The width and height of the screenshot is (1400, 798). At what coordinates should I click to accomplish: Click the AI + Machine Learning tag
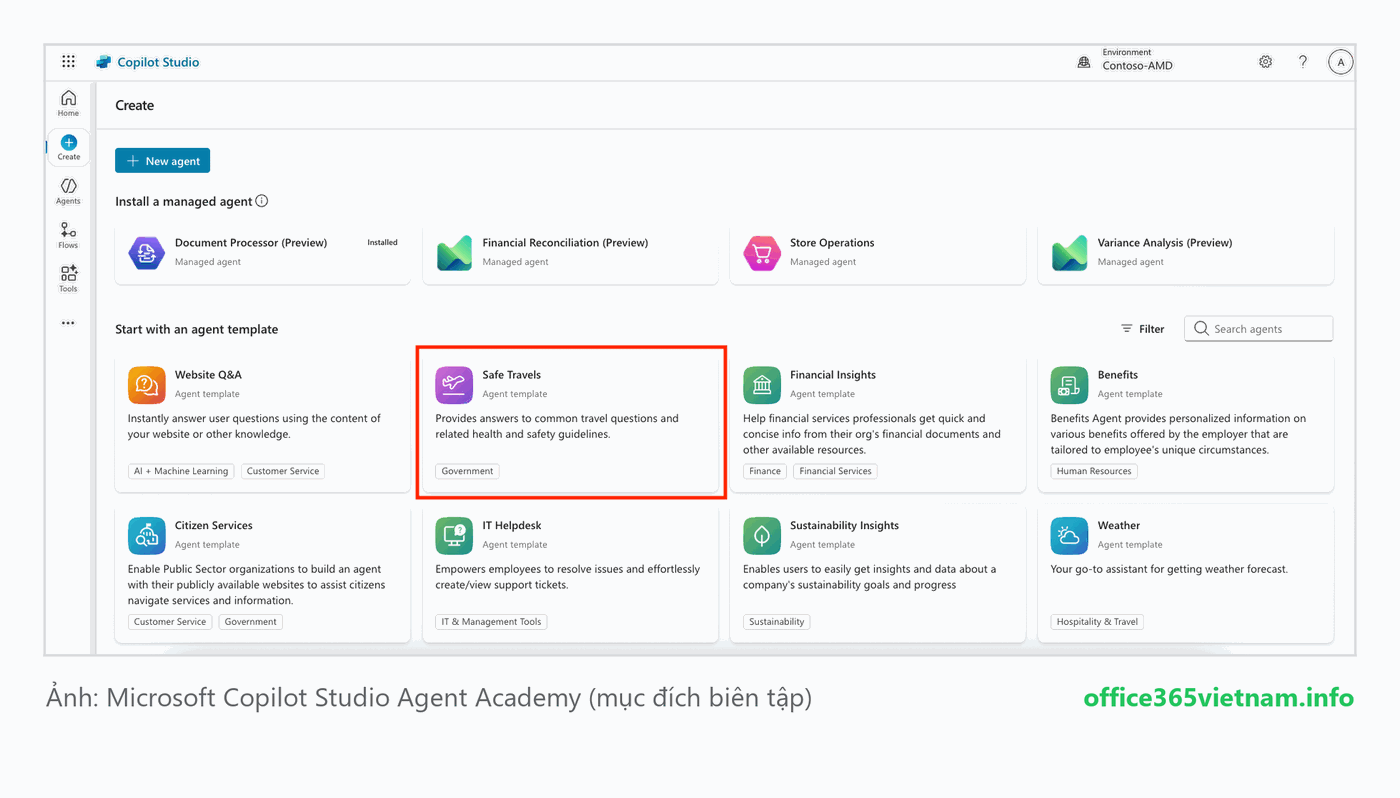tap(181, 471)
